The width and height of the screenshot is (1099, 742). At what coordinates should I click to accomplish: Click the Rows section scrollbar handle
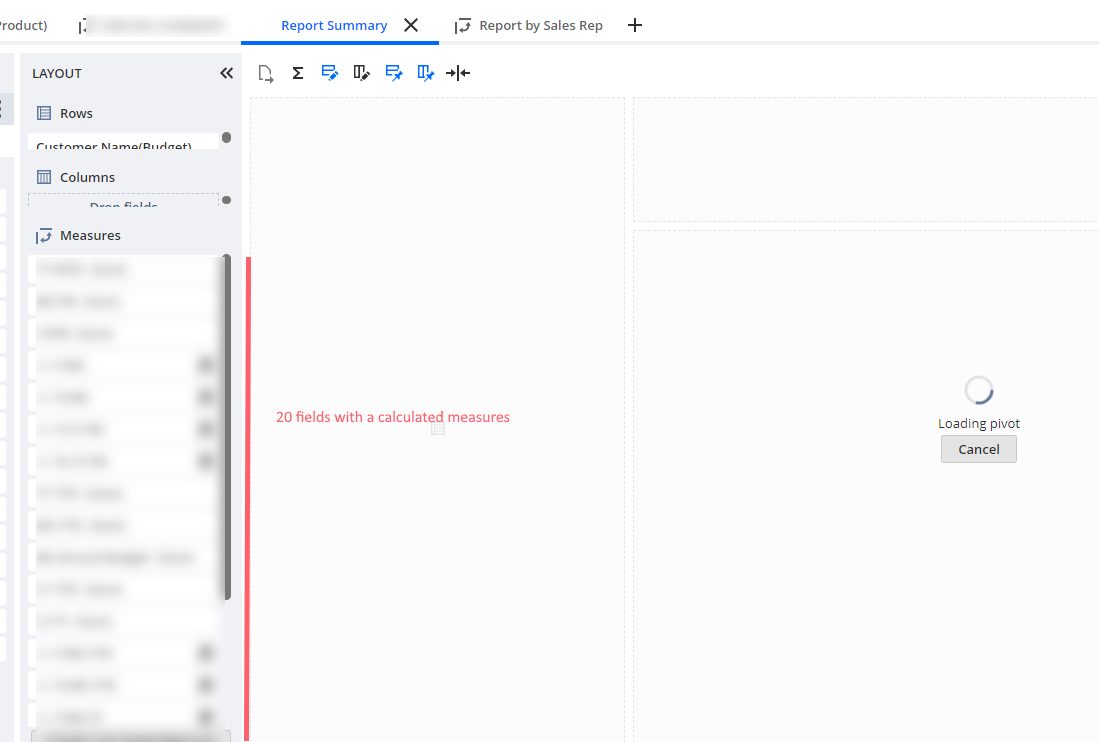(226, 137)
